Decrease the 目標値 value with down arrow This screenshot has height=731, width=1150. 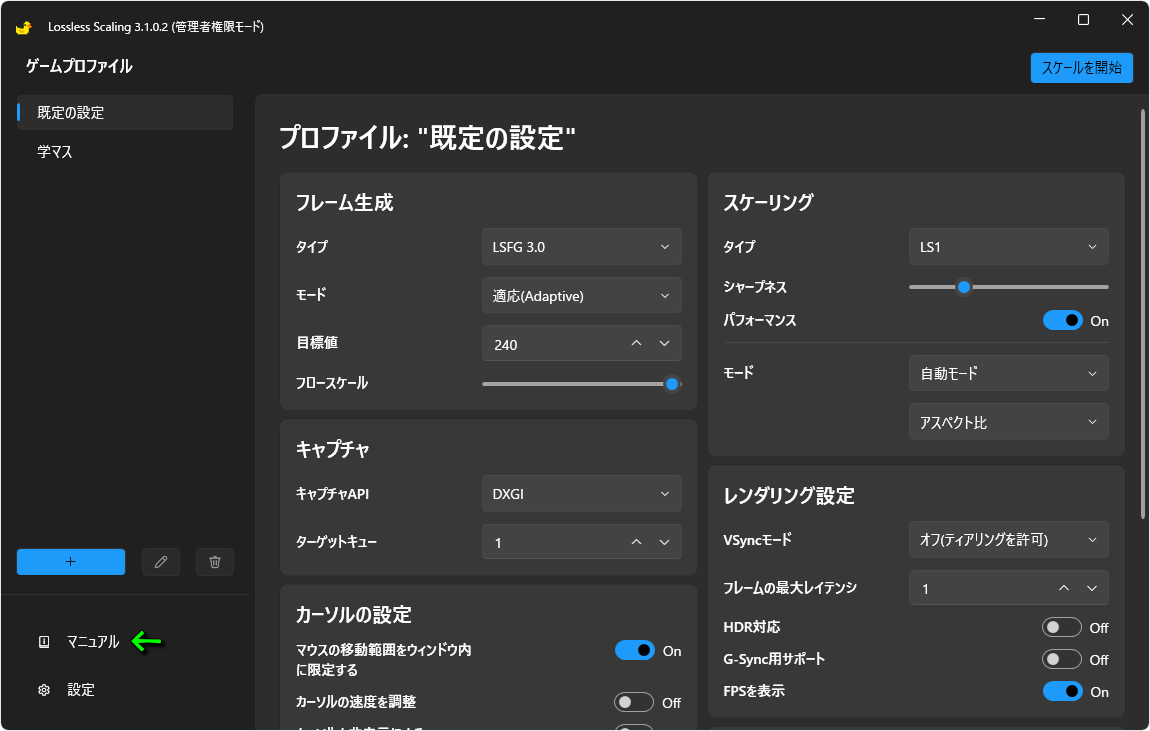pyautogui.click(x=665, y=343)
